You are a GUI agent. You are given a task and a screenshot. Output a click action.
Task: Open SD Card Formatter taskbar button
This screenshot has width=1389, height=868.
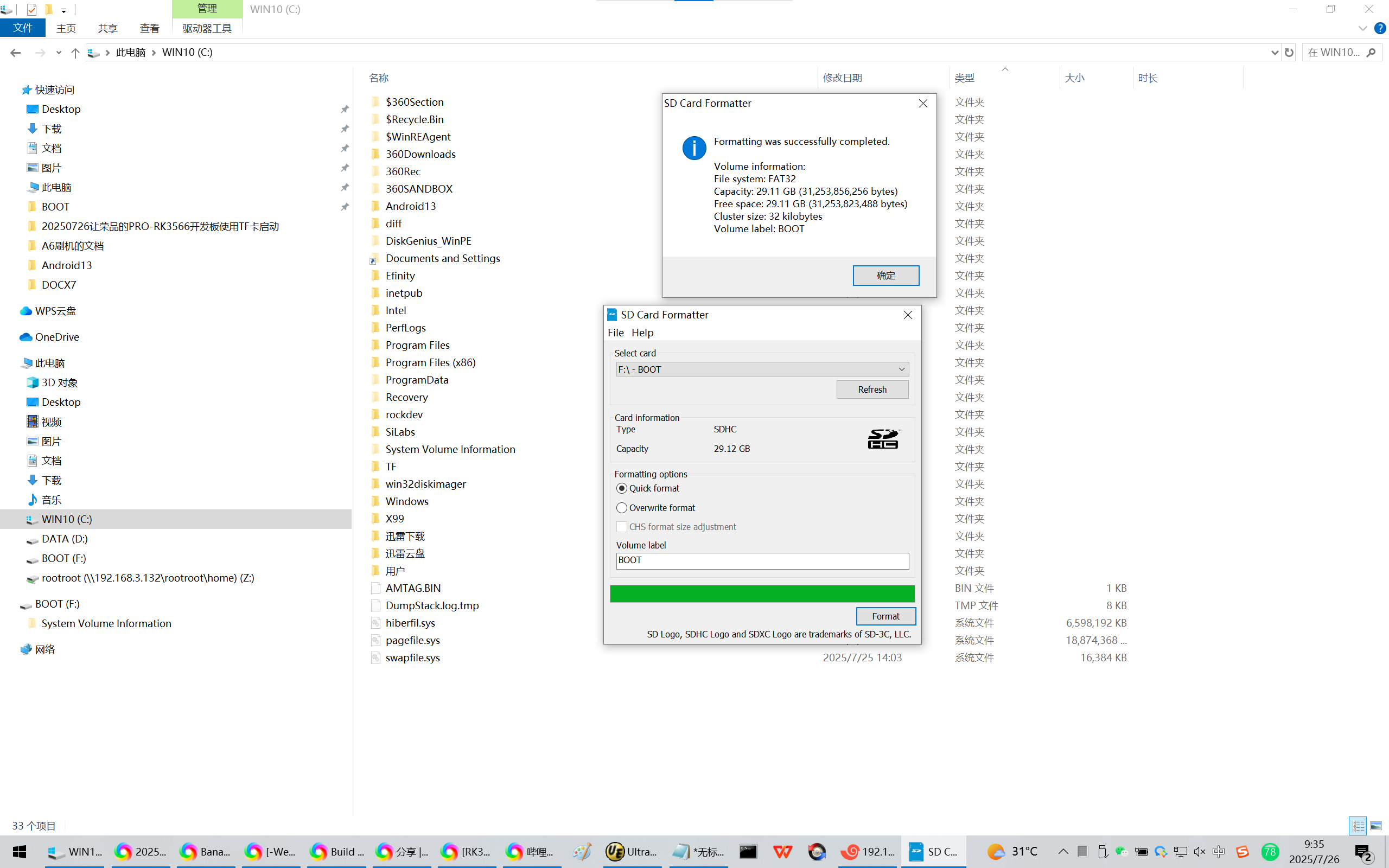(x=933, y=851)
